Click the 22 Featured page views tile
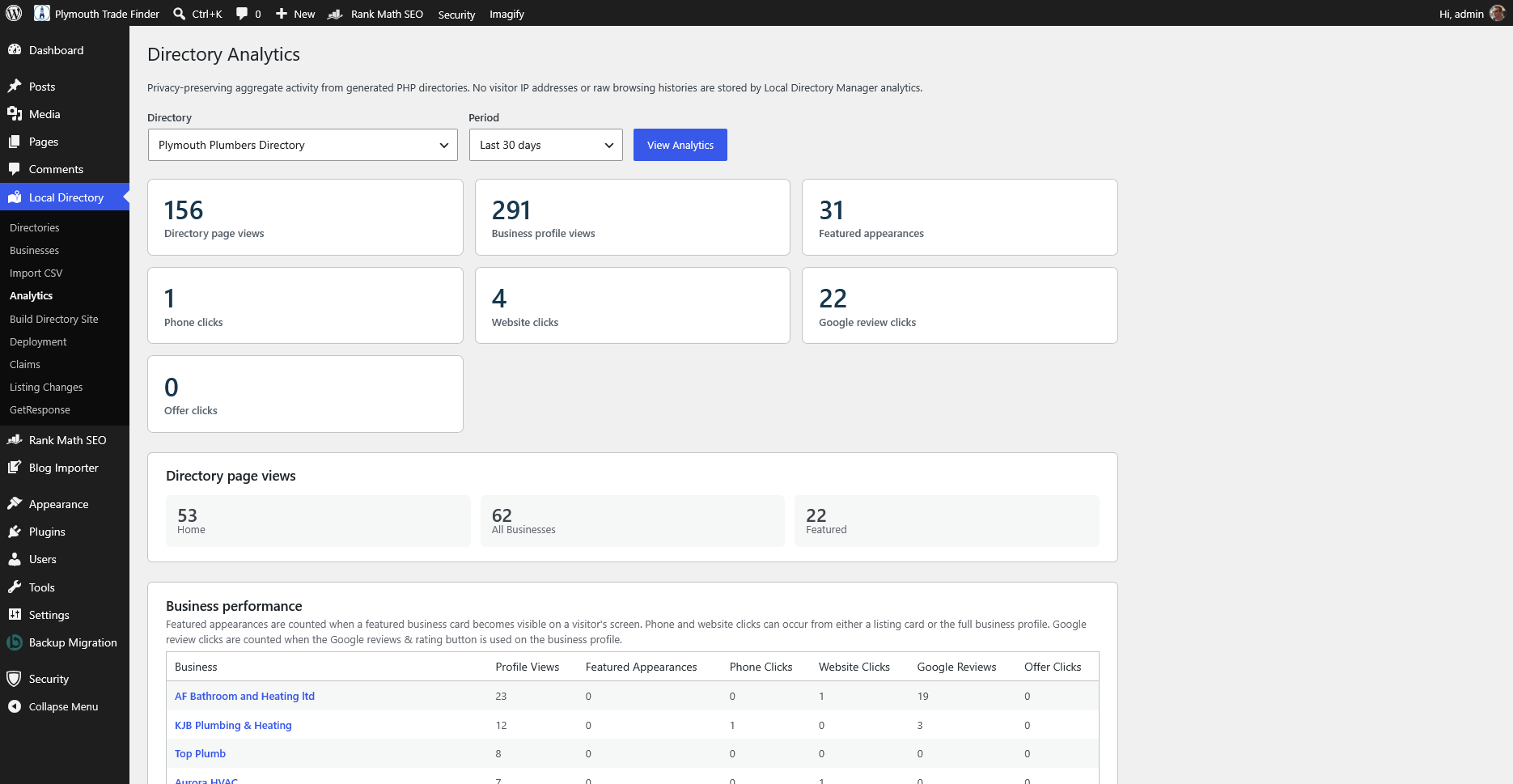This screenshot has width=1513, height=784. point(947,521)
